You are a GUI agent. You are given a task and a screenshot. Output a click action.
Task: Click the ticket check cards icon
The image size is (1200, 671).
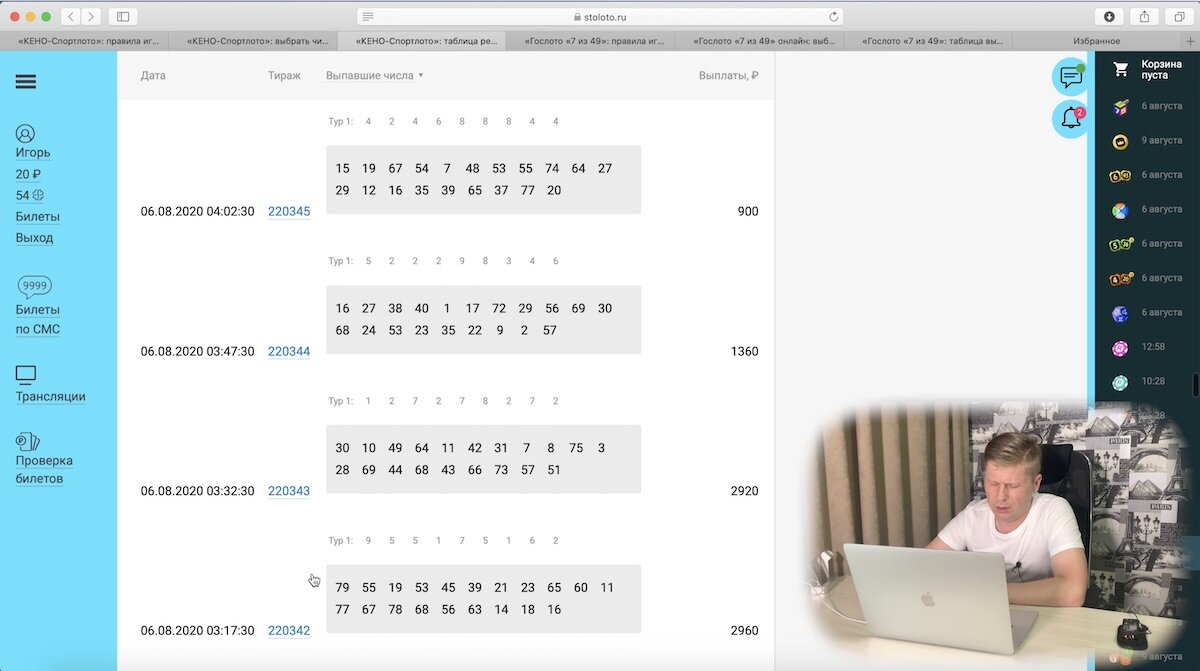(28, 441)
